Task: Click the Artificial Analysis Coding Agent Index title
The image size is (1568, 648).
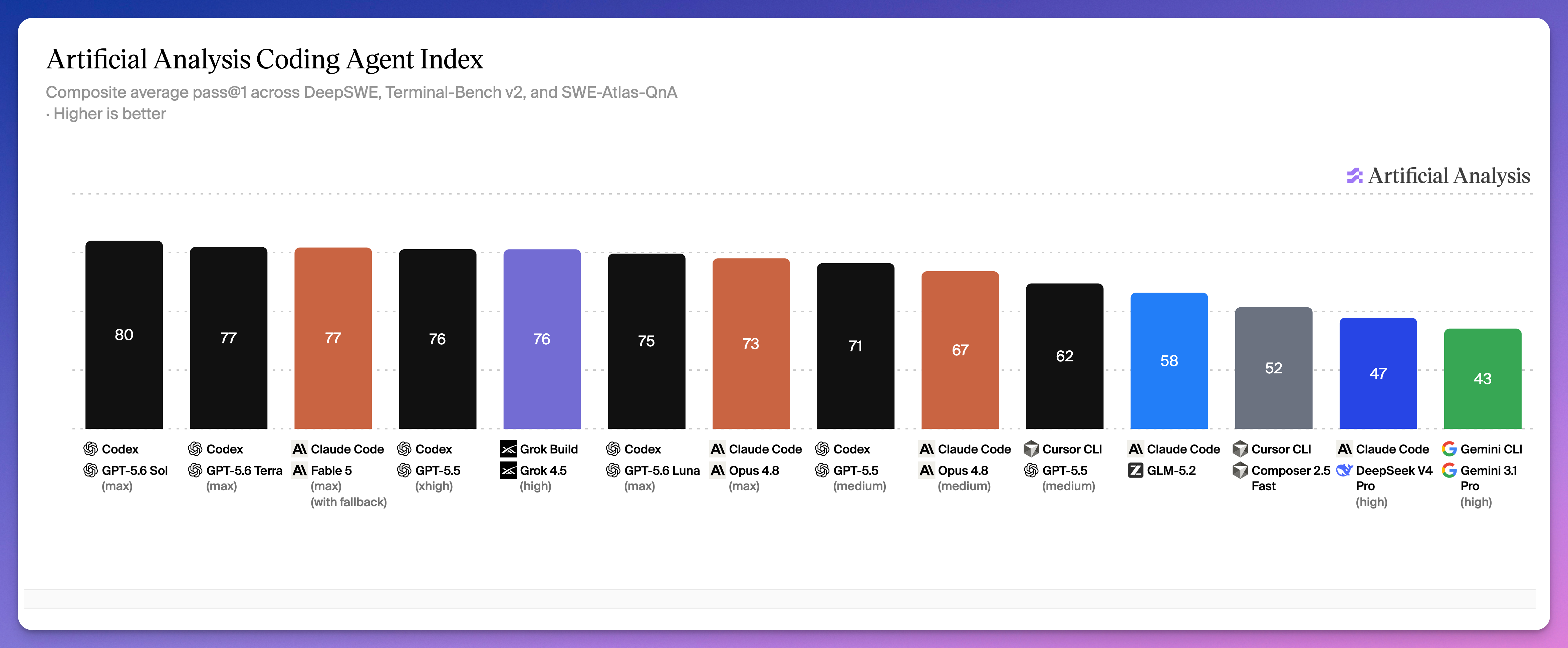Action: coord(265,60)
